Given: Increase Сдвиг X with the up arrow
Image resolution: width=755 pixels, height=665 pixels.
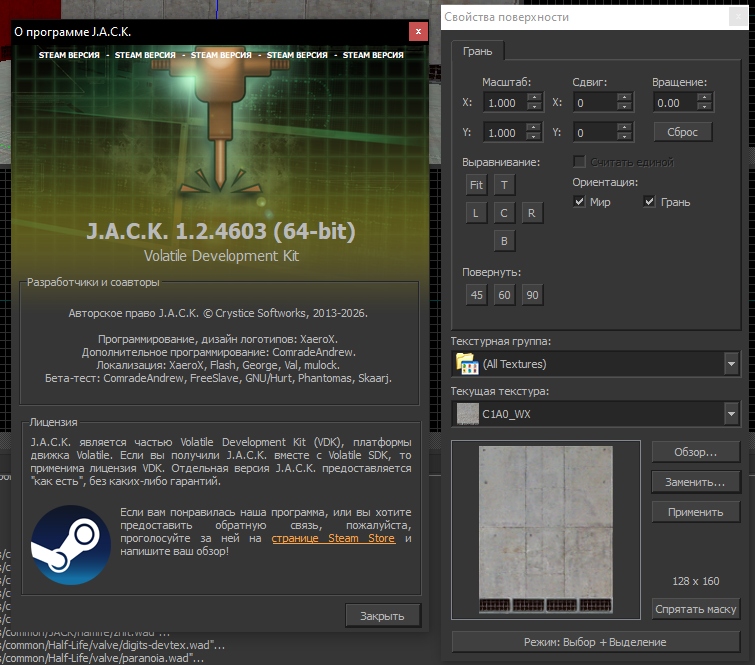Looking at the screenshot, I should tap(625, 98).
